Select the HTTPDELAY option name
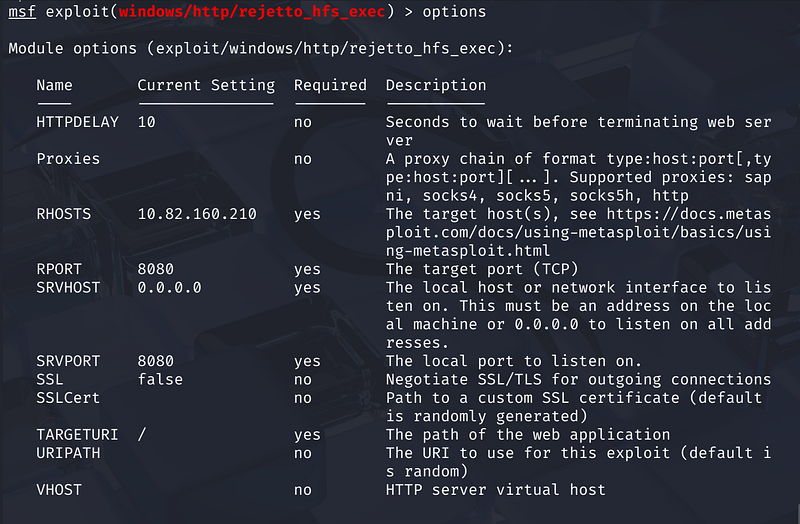Screen dimensions: 800x524 click(x=77, y=122)
